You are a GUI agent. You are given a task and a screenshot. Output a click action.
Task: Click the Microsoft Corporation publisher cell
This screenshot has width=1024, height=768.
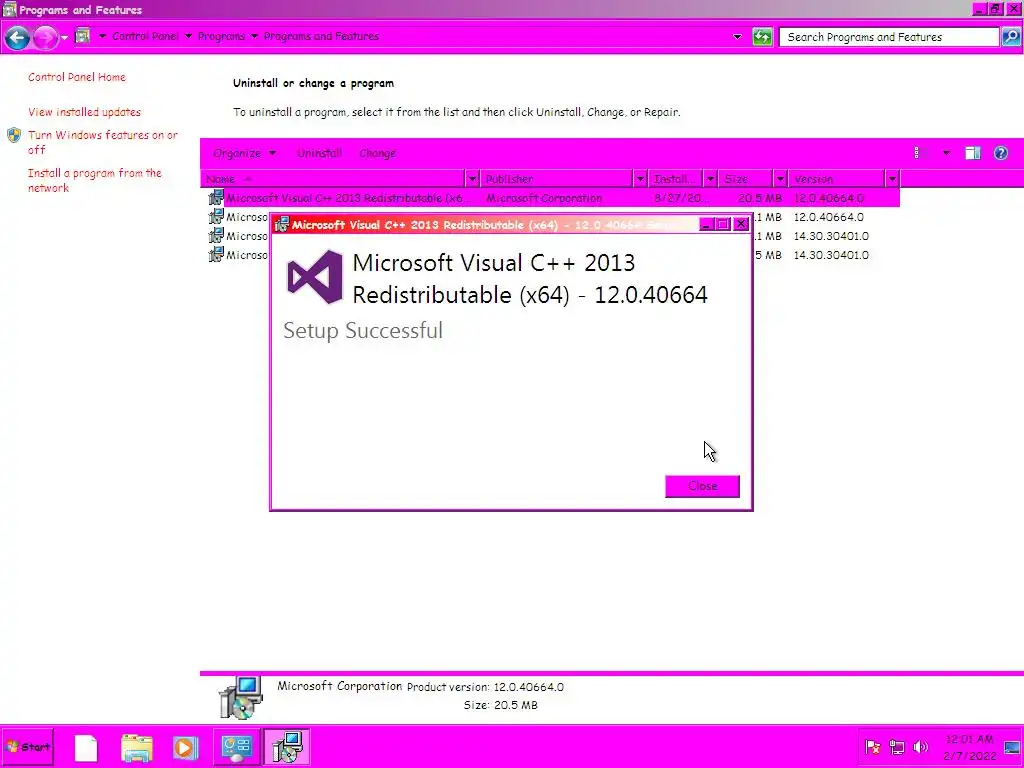coord(544,198)
